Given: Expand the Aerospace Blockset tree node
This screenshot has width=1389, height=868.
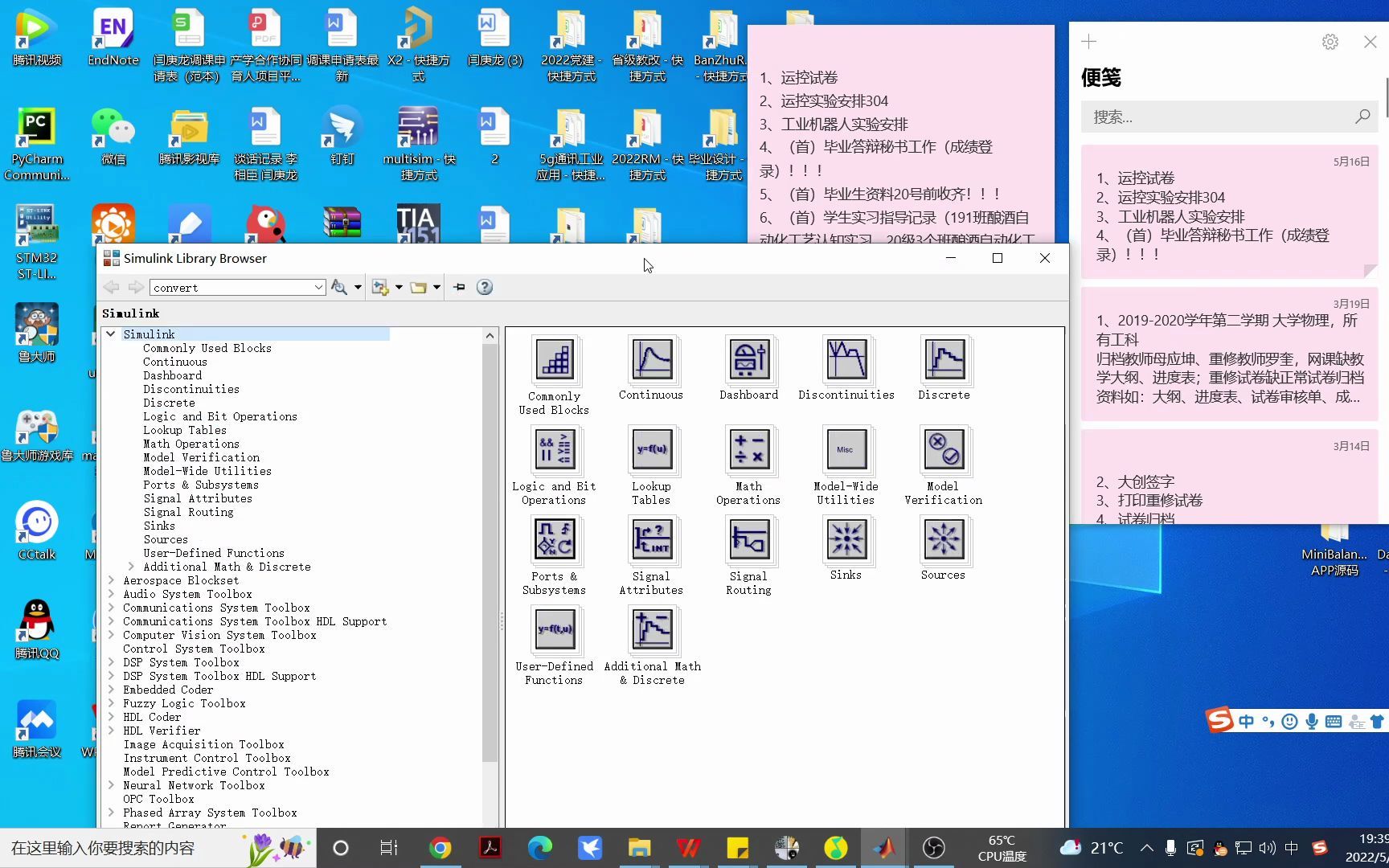Looking at the screenshot, I should pos(111,580).
